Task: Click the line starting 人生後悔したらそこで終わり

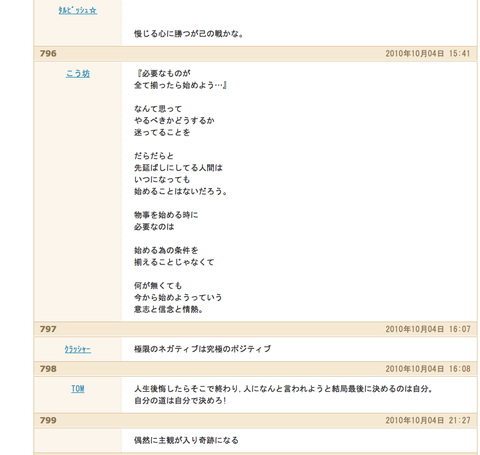Action: pyautogui.click(x=283, y=389)
